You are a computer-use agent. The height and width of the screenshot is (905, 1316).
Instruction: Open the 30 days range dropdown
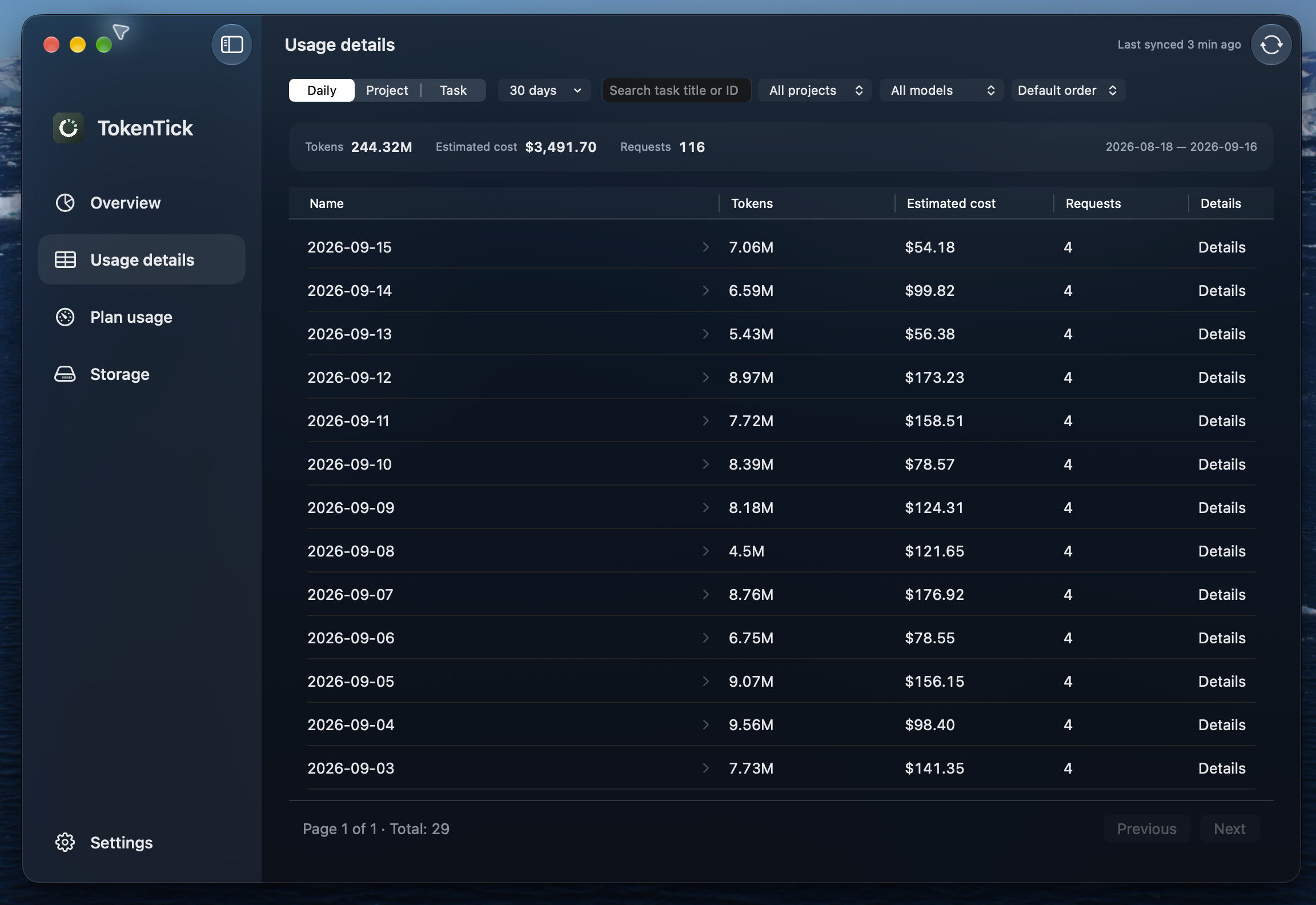pos(544,90)
